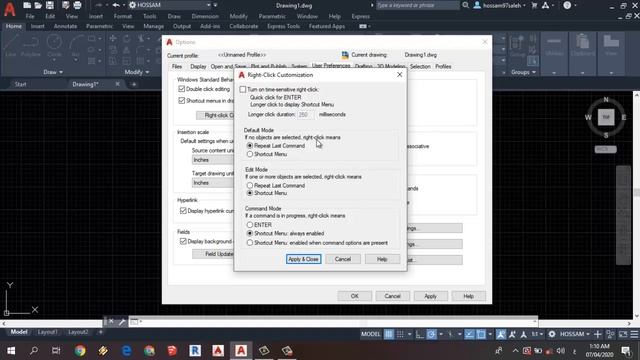Enable time-sensitive right-click checkbox

click(x=243, y=89)
